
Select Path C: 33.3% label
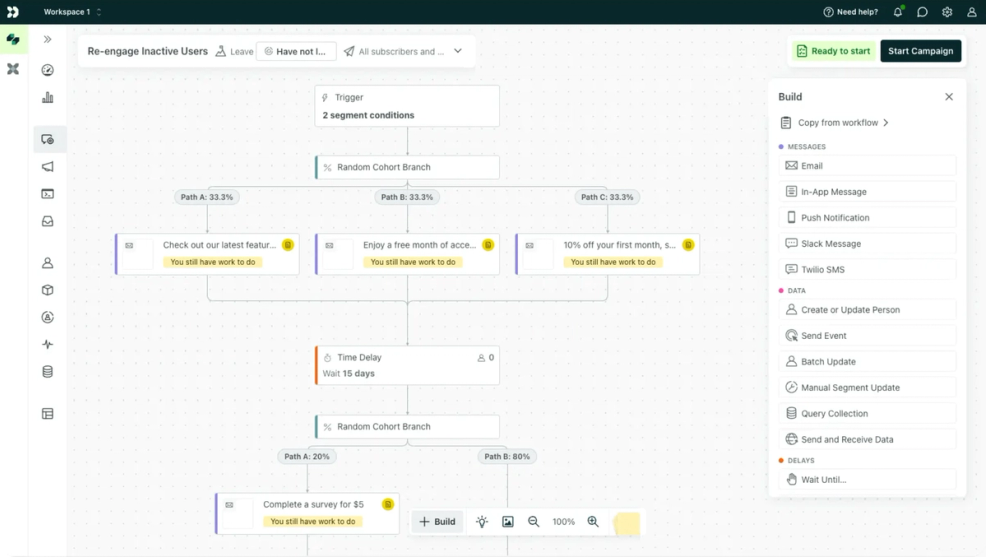pos(607,197)
